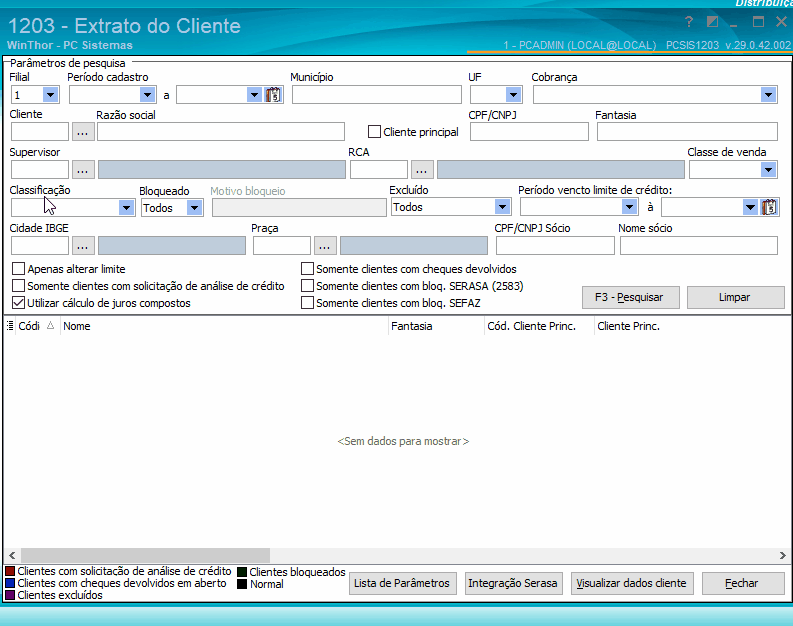This screenshot has height=626, width=793.
Task: Click the horizontal scrollbar thumb
Action: tap(145, 555)
